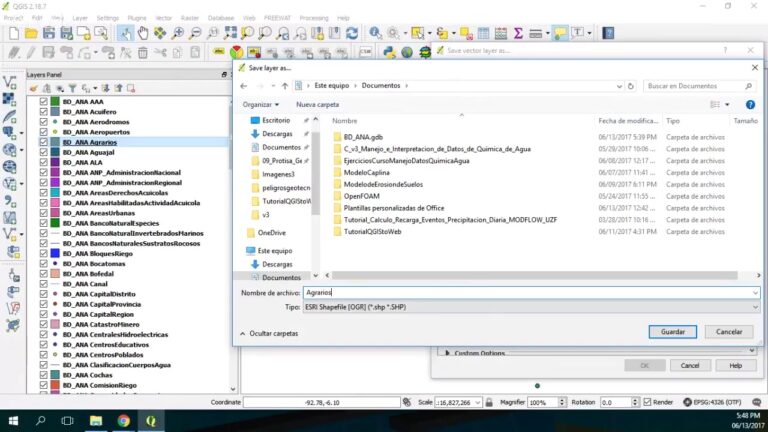Open the Organizar dropdown menu
The width and height of the screenshot is (768, 432).
pos(261,105)
